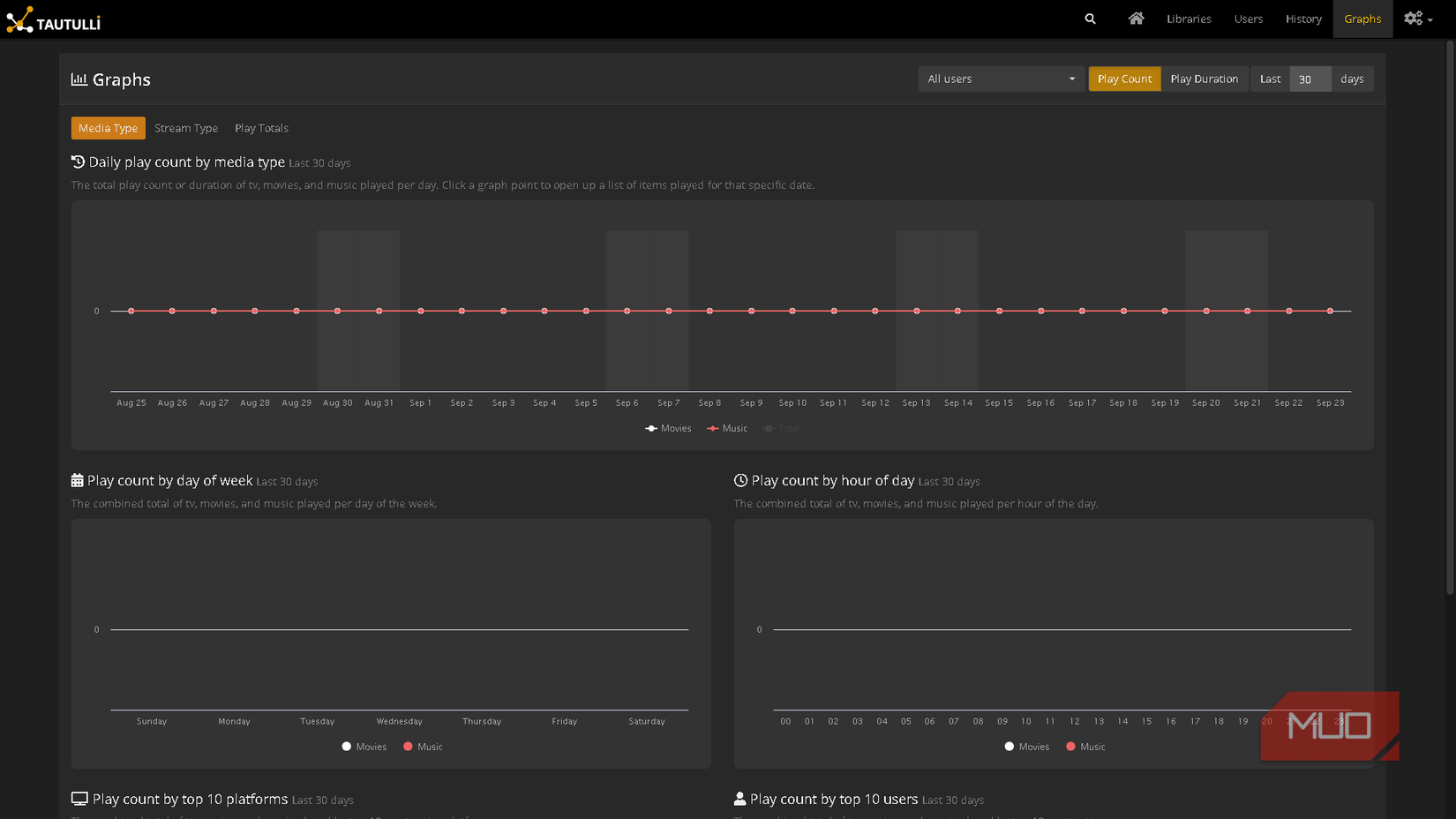The image size is (1456, 819).
Task: Open the Play Totals tab
Action: pos(261,128)
